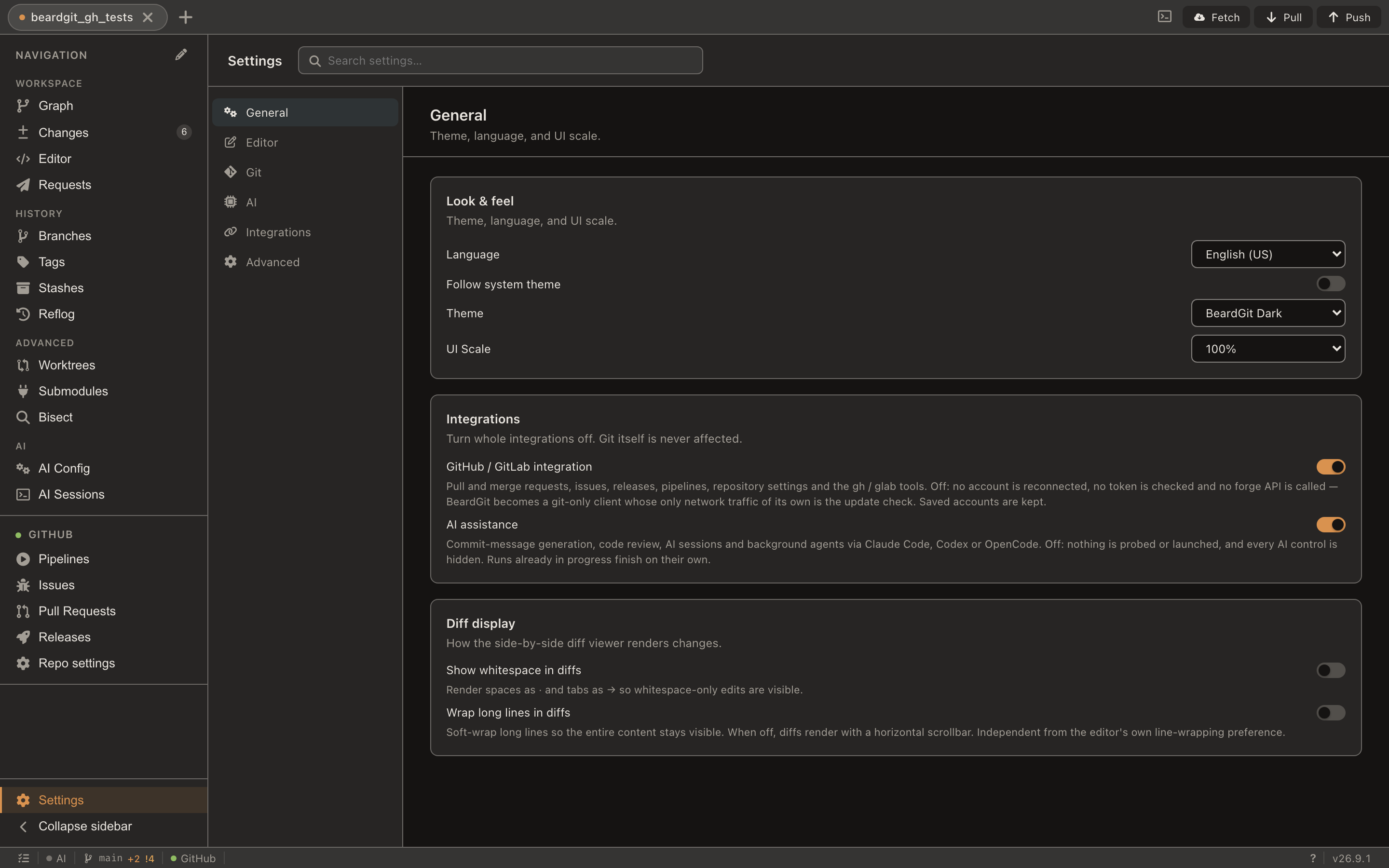Click the AI status indicator in status bar
1389x868 pixels.
(x=56, y=858)
